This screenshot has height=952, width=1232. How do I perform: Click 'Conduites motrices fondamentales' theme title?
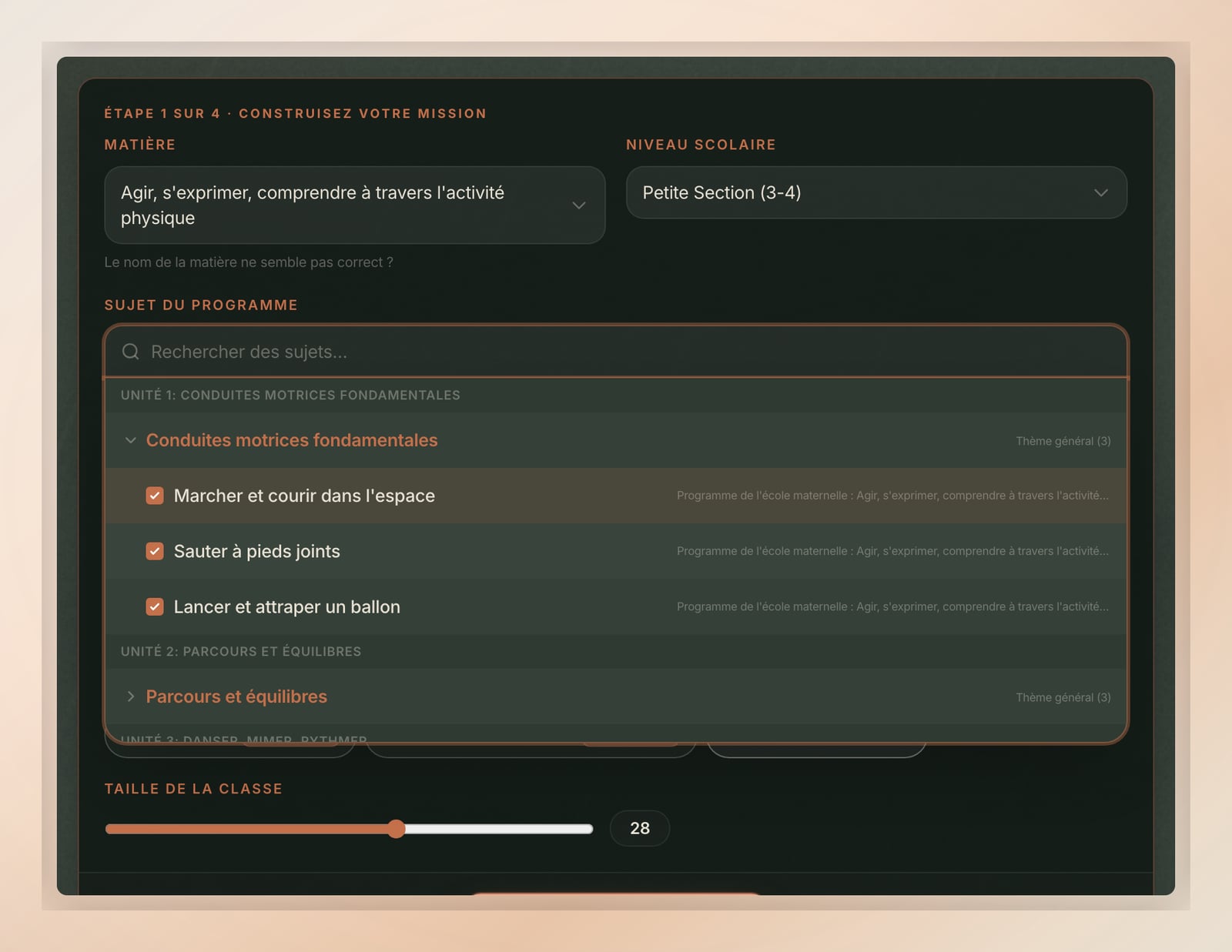(292, 440)
